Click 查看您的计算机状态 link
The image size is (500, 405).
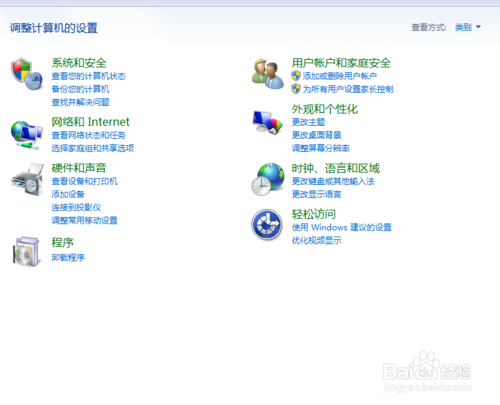[89, 76]
